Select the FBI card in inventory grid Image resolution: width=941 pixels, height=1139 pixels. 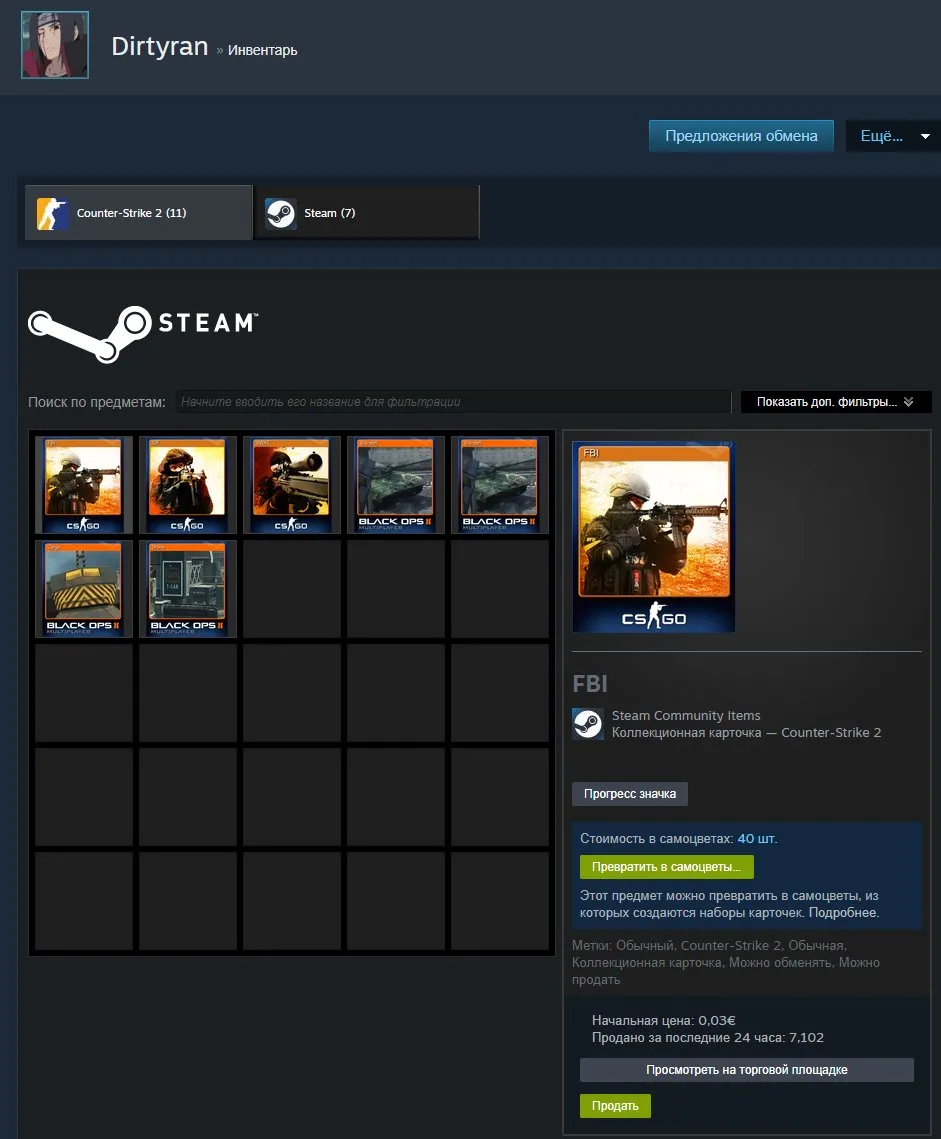(x=84, y=485)
